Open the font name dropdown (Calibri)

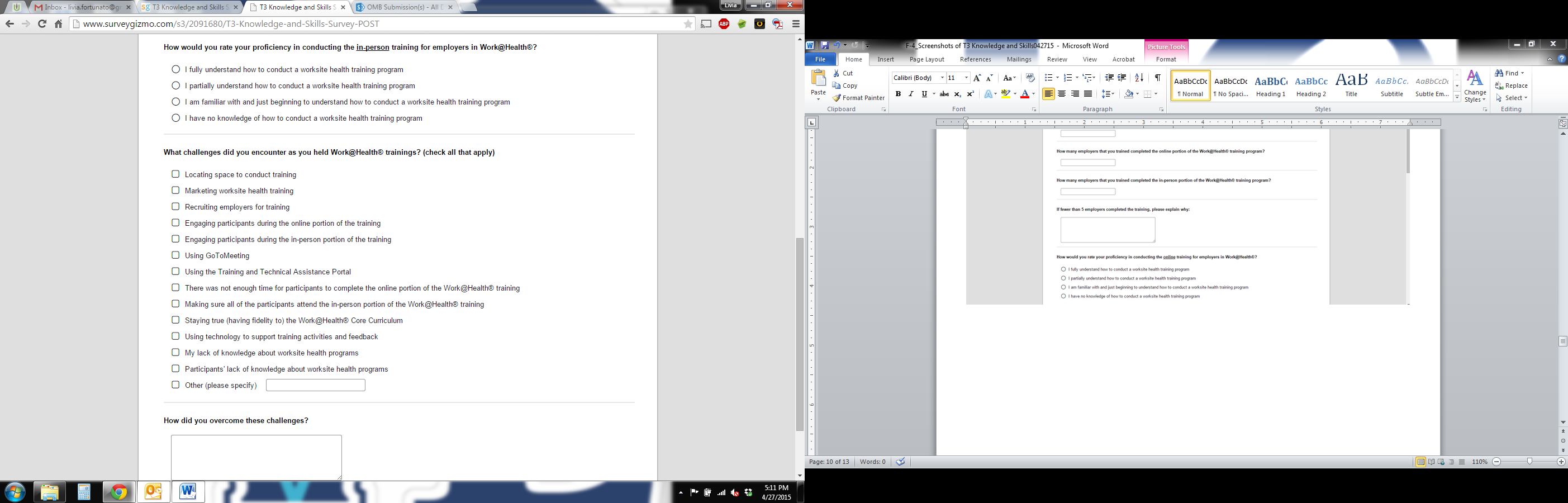[x=942, y=78]
